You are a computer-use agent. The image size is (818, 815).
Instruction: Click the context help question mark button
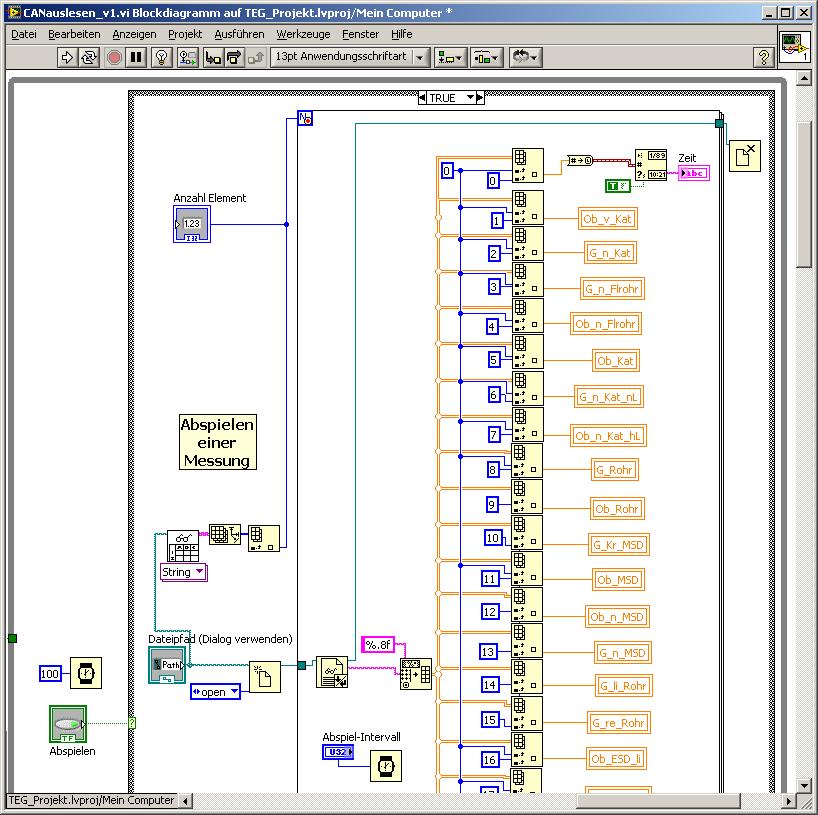coord(763,57)
